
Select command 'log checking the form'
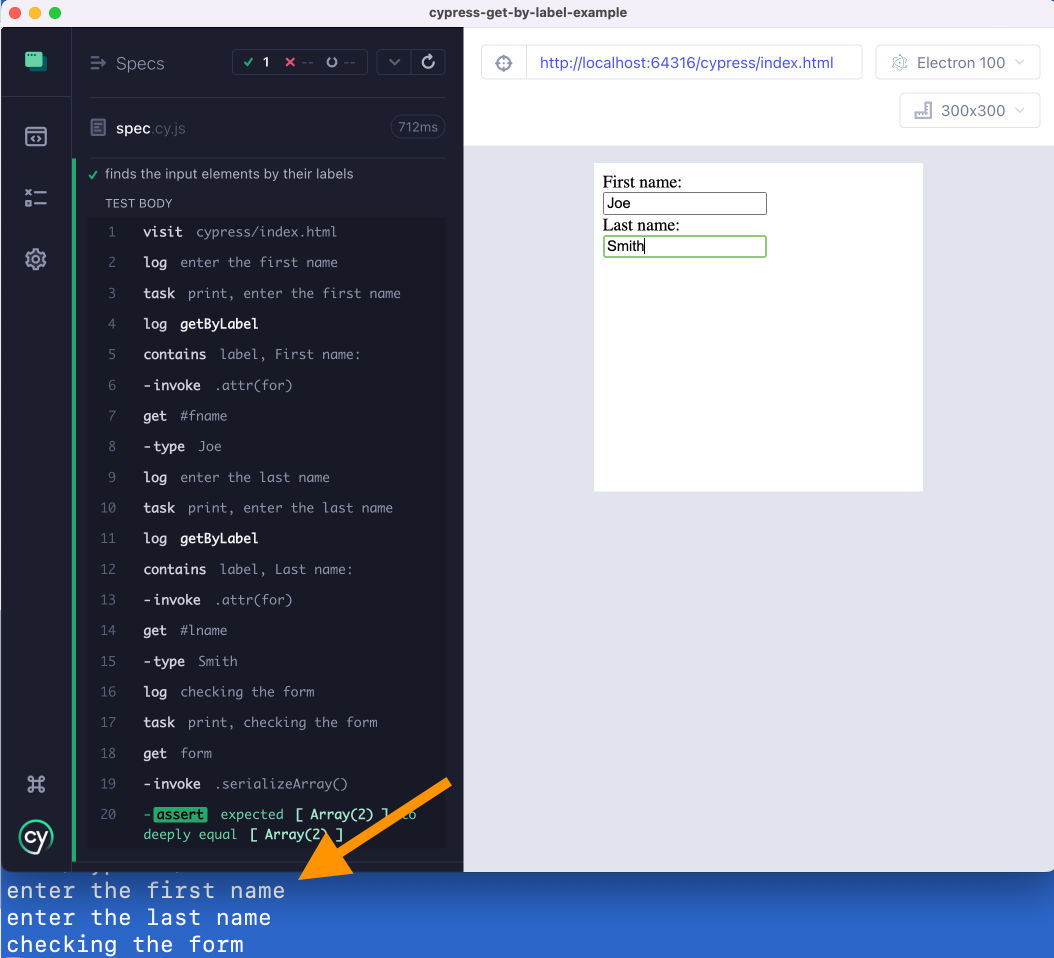tap(266, 692)
